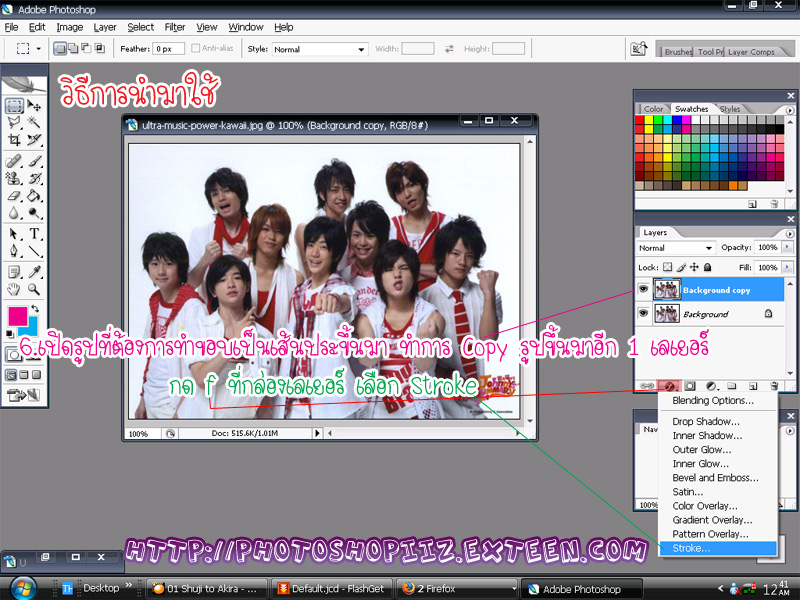The width and height of the screenshot is (800, 600).
Task: Toggle Lock transparent pixels
Action: [667, 267]
